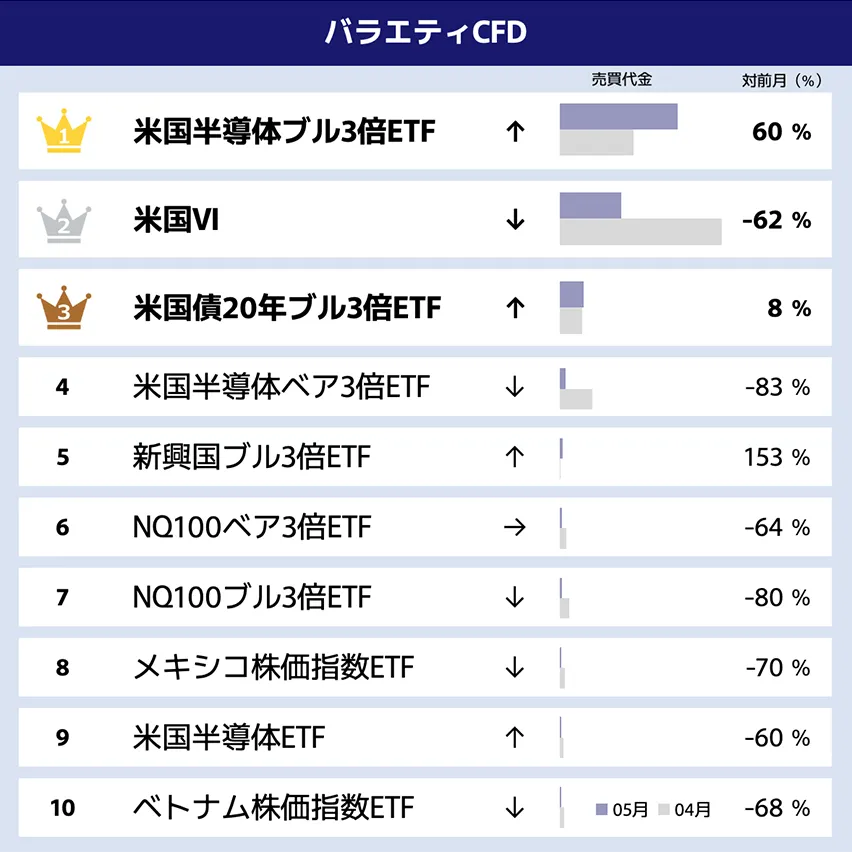Click the 05月 purple legend swatch
Image resolution: width=852 pixels, height=852 pixels.
coord(602,809)
